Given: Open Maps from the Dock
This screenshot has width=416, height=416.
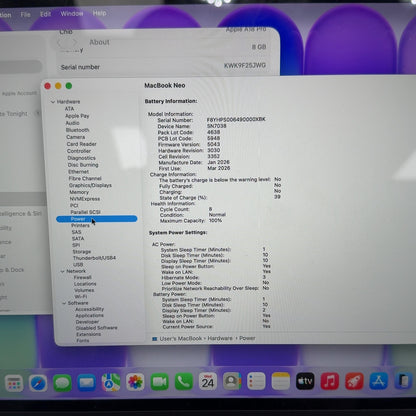Looking at the screenshot, I should pyautogui.click(x=111, y=382).
